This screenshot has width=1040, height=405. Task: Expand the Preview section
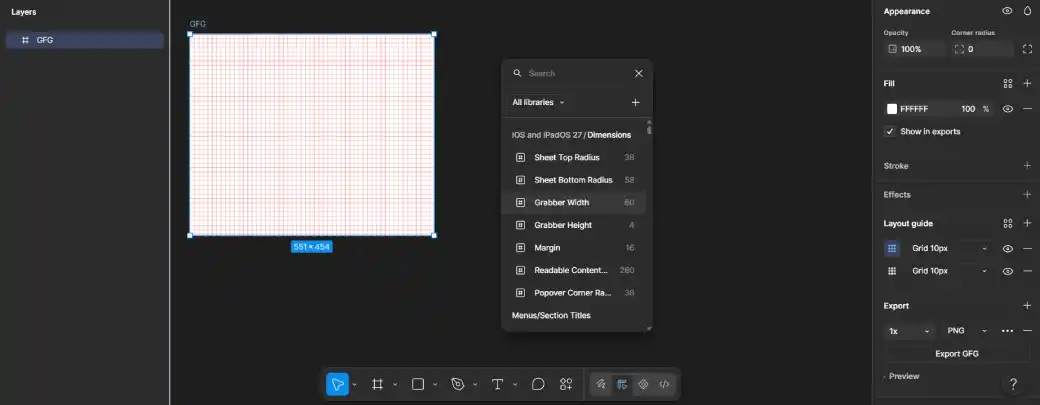(902, 376)
